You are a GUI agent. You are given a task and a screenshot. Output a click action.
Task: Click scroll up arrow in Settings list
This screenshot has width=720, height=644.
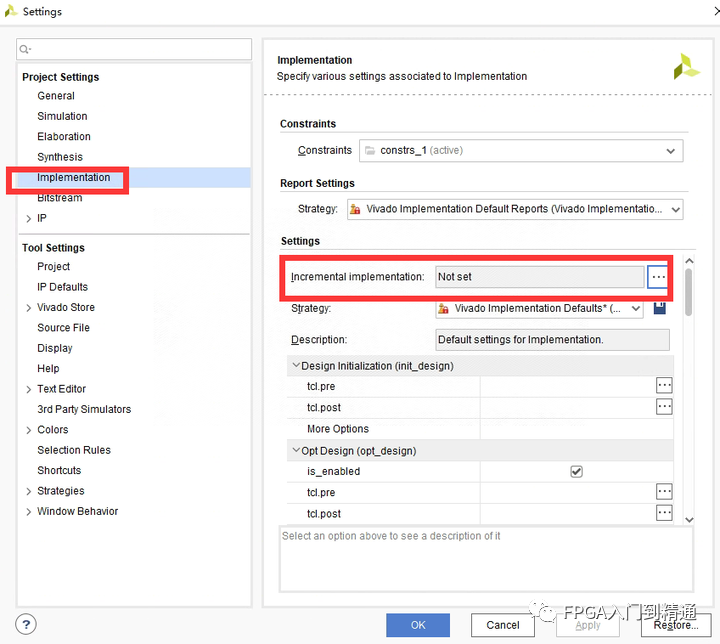point(689,261)
